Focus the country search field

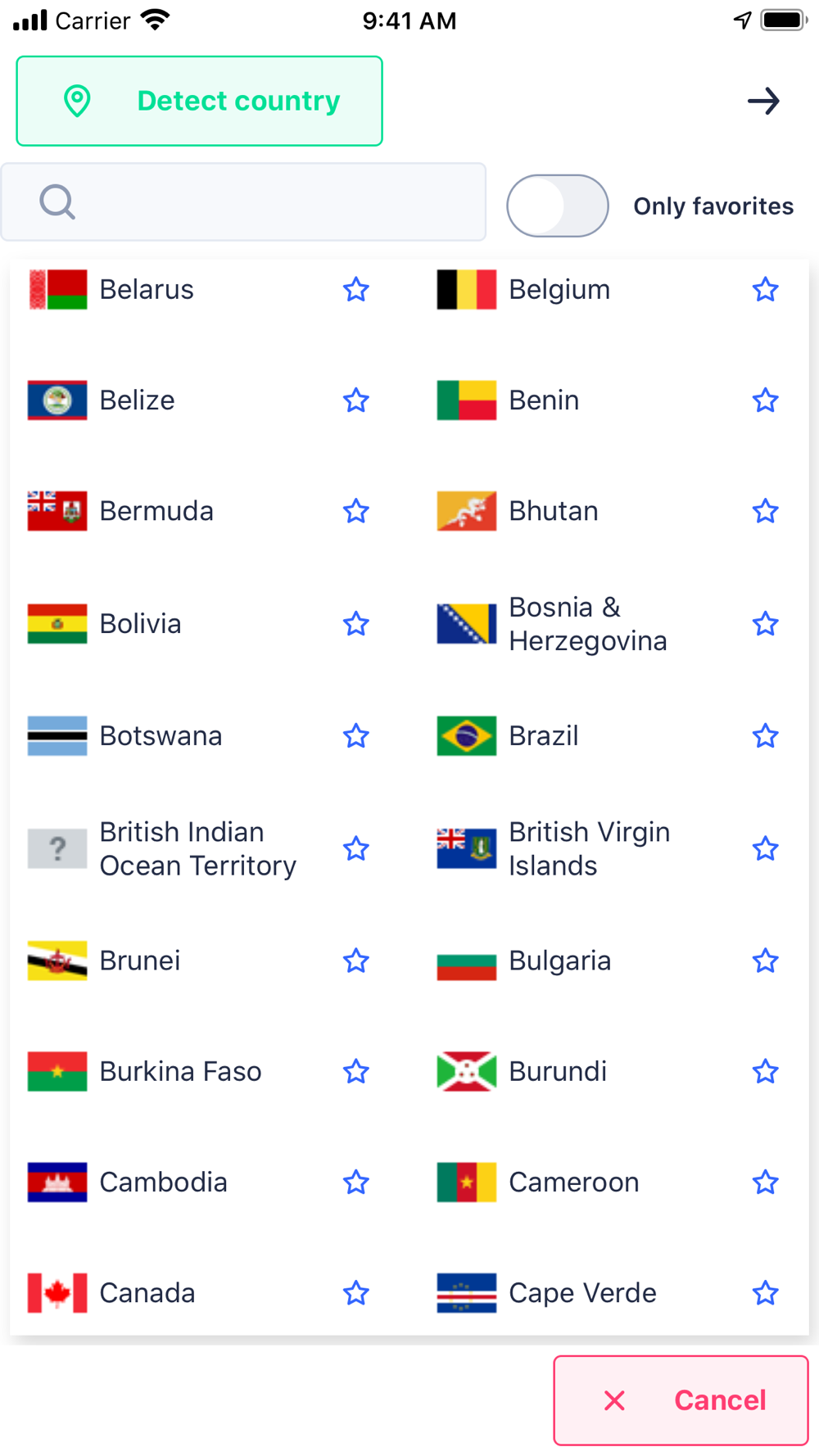[244, 202]
